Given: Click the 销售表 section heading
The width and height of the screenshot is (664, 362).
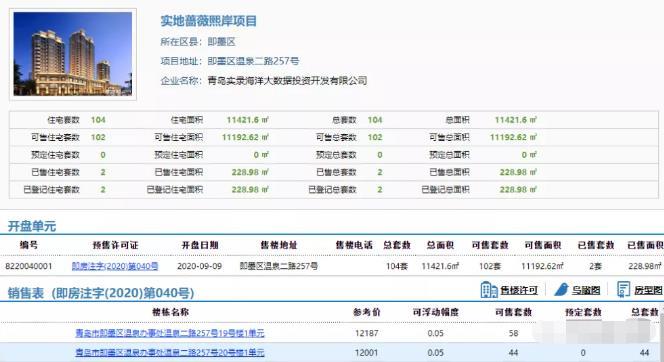Looking at the screenshot, I should click(26, 293).
